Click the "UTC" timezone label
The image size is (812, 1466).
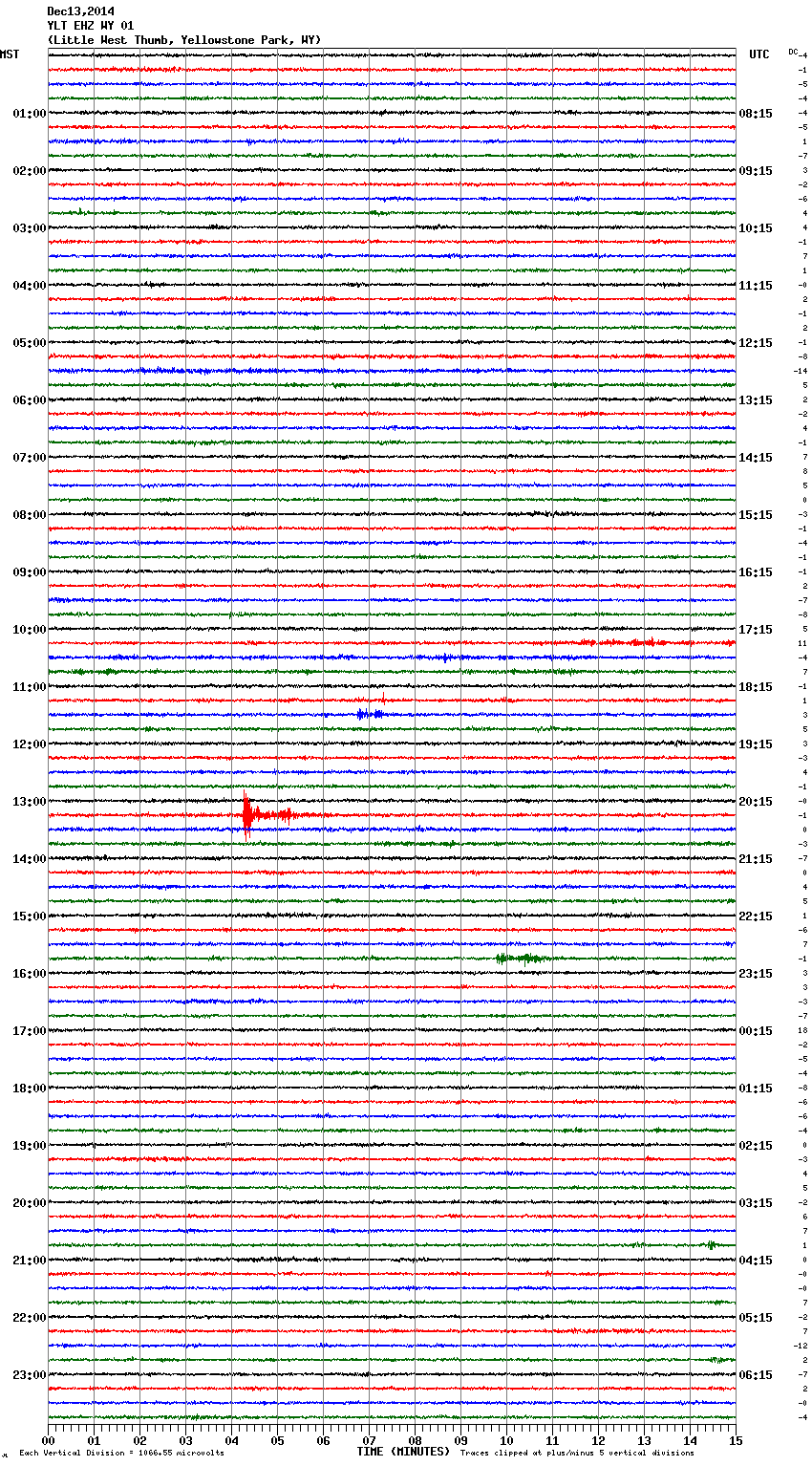point(759,54)
